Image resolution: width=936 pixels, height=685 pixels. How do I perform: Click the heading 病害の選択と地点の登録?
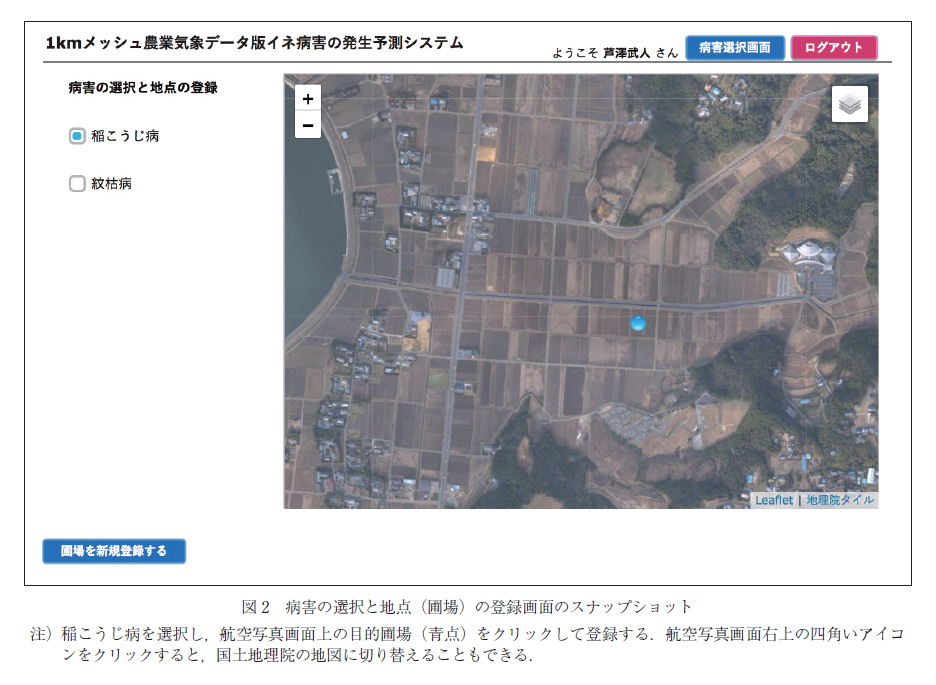pos(143,88)
